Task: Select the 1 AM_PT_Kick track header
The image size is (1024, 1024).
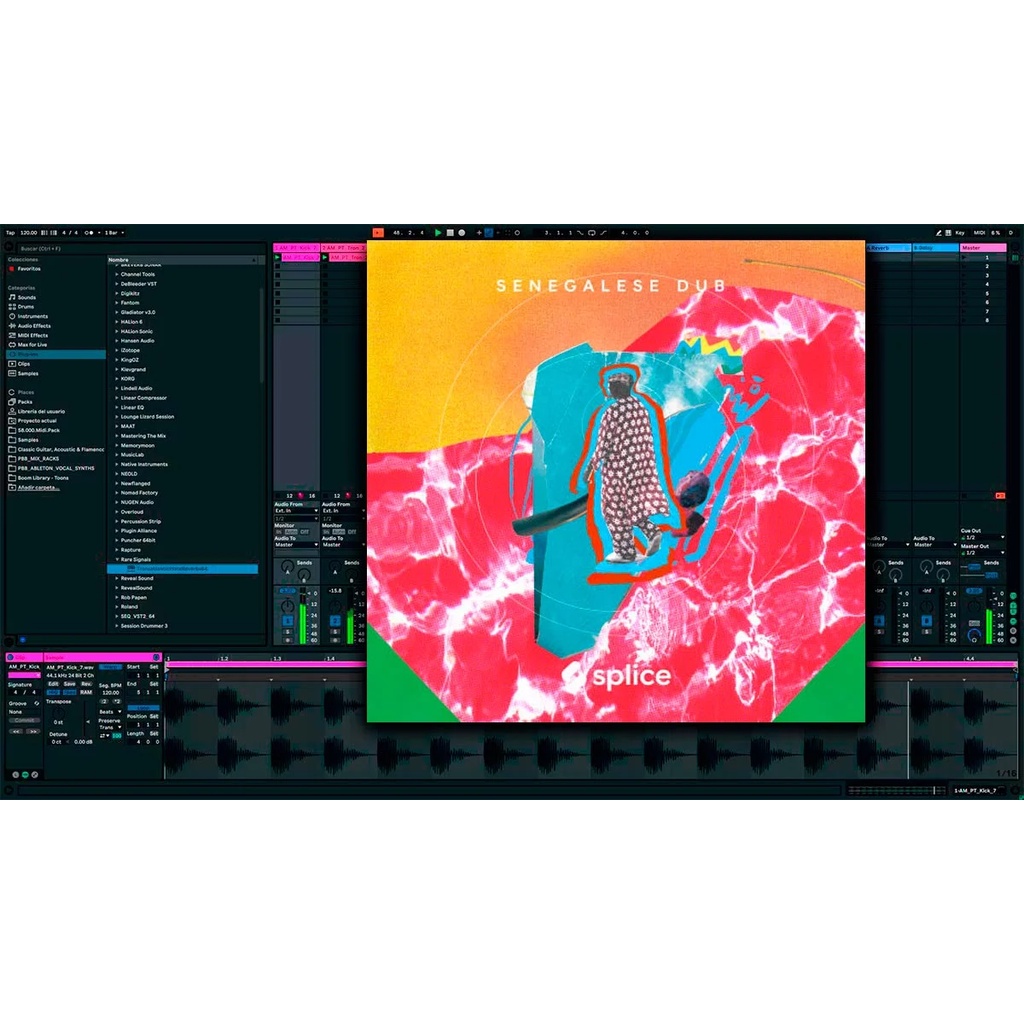Action: 296,248
